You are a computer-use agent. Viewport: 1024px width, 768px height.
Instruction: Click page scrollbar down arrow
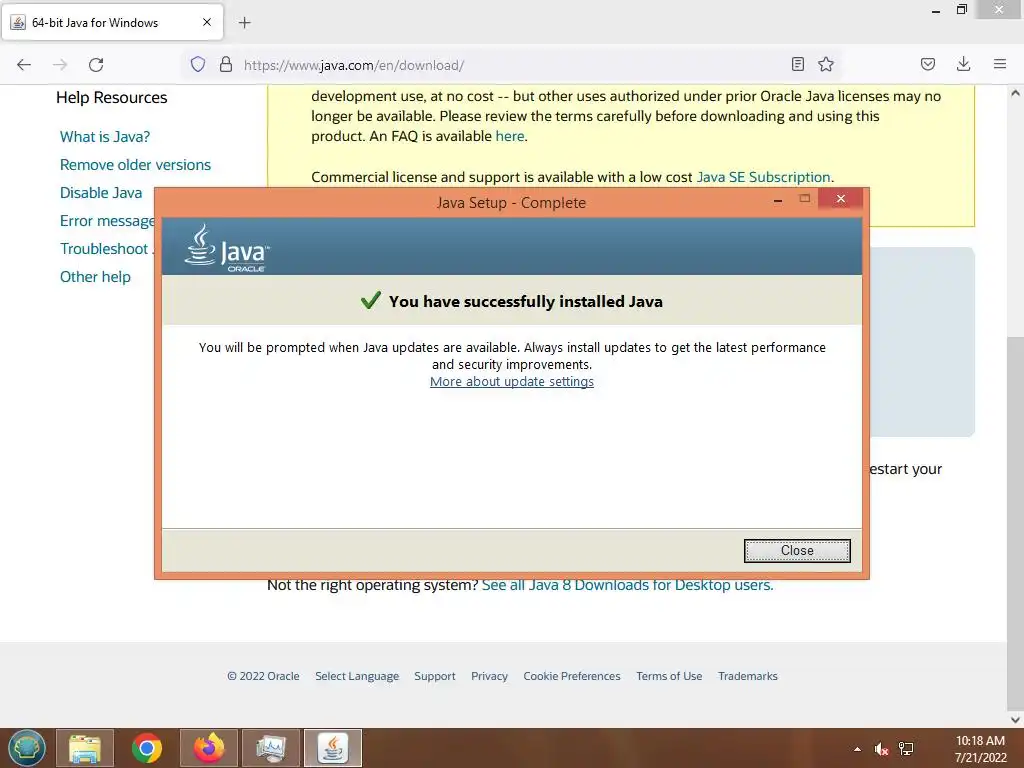1015,720
